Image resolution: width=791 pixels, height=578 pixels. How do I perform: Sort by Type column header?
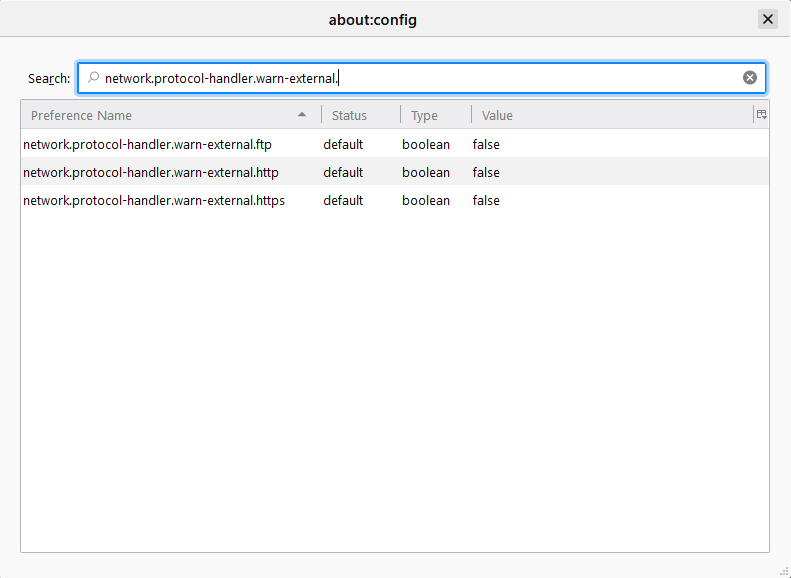(436, 115)
